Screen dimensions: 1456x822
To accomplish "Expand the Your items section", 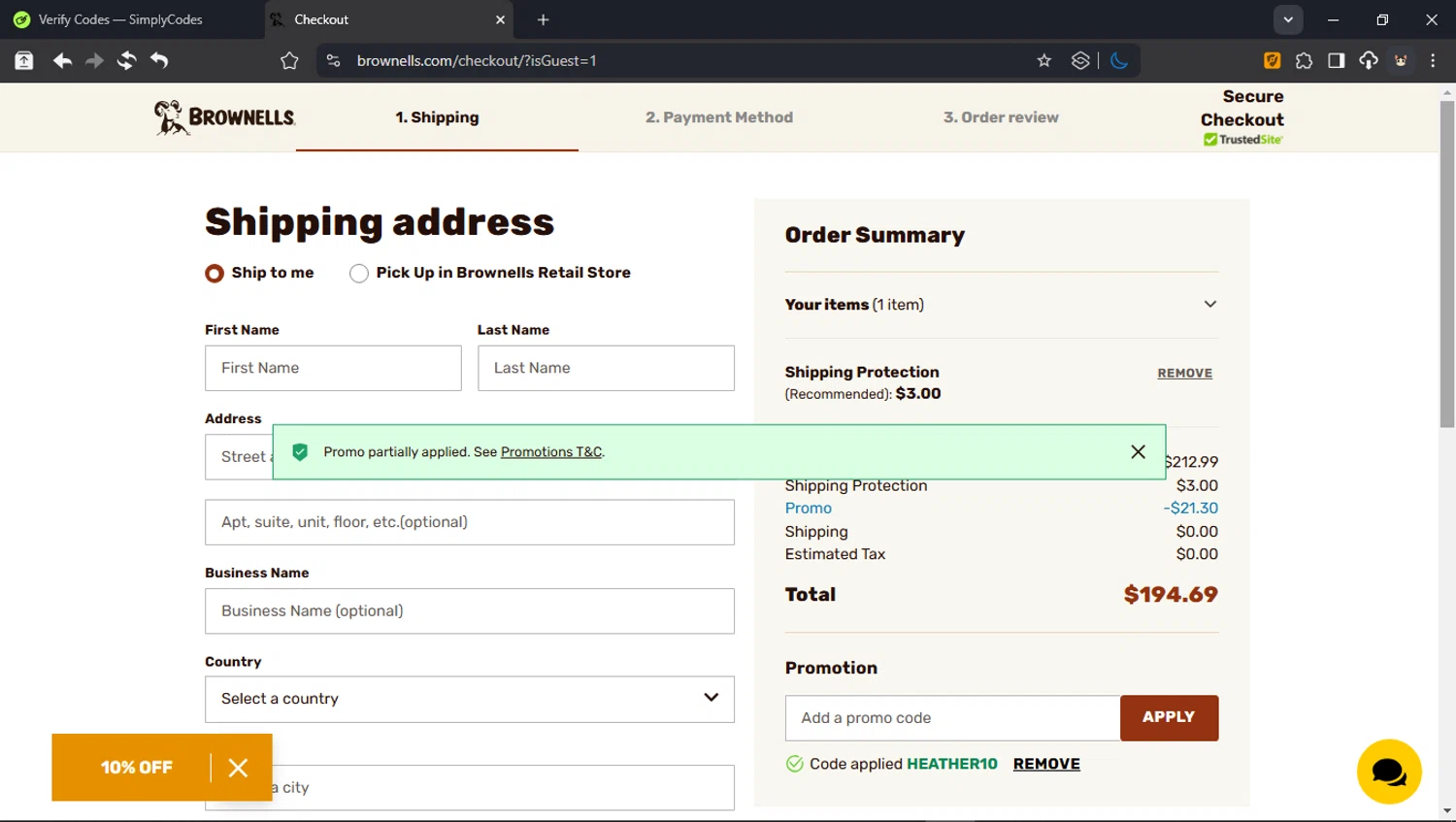I will [x=1209, y=305].
